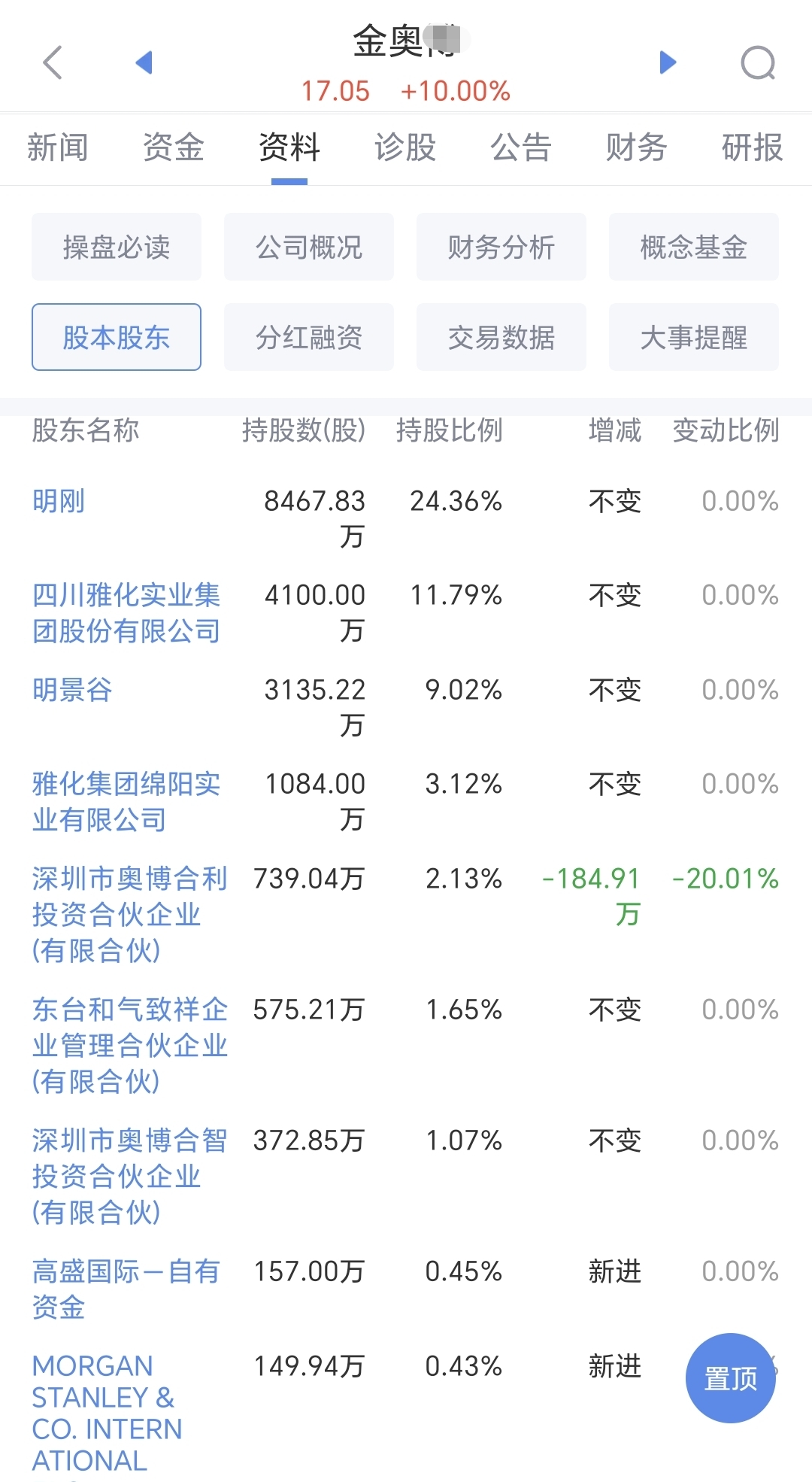
Task: Tap the 置顶 floating button
Action: pos(730,1378)
